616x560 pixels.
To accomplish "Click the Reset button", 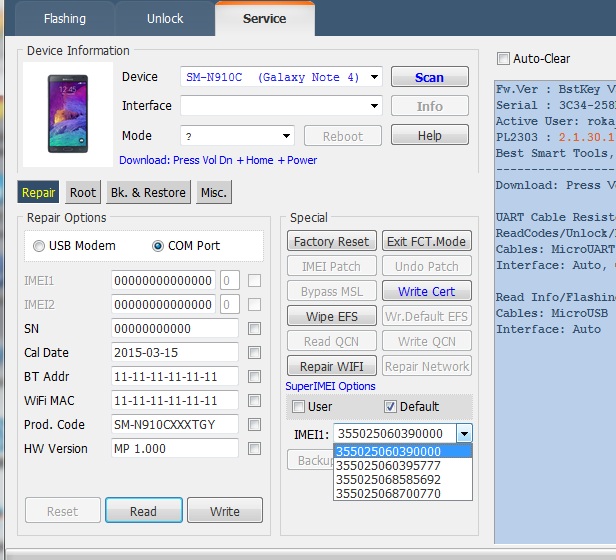I will (x=63, y=510).
